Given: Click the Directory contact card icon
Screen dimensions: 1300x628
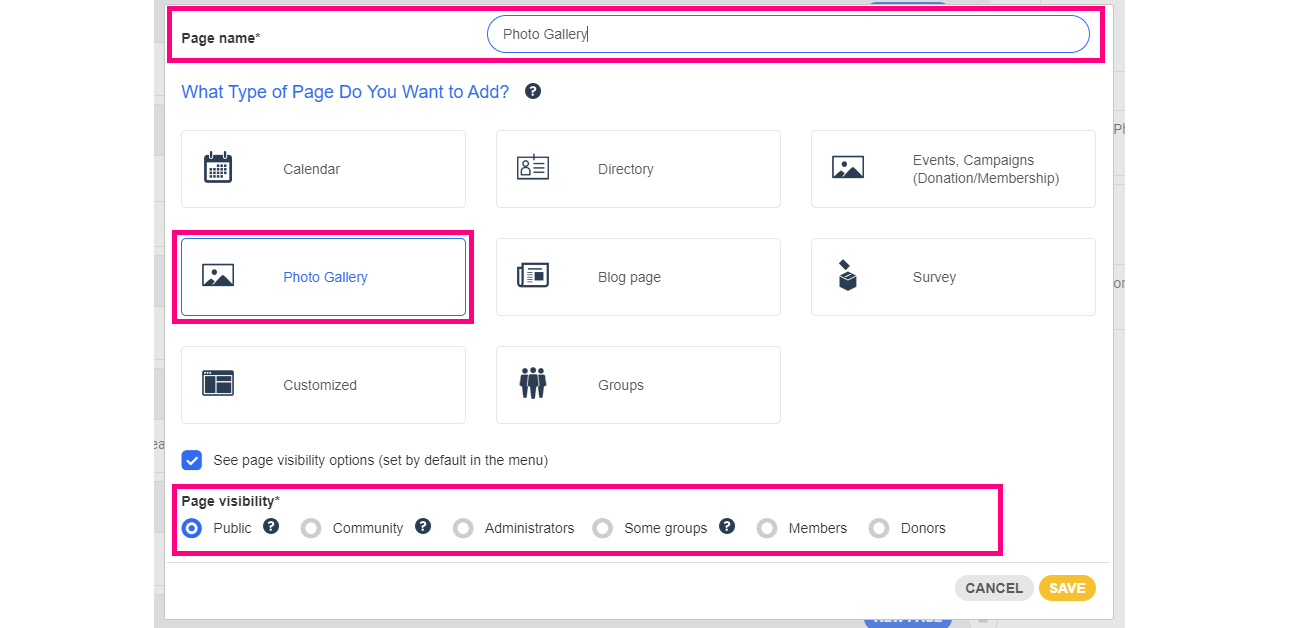Looking at the screenshot, I should point(533,167).
